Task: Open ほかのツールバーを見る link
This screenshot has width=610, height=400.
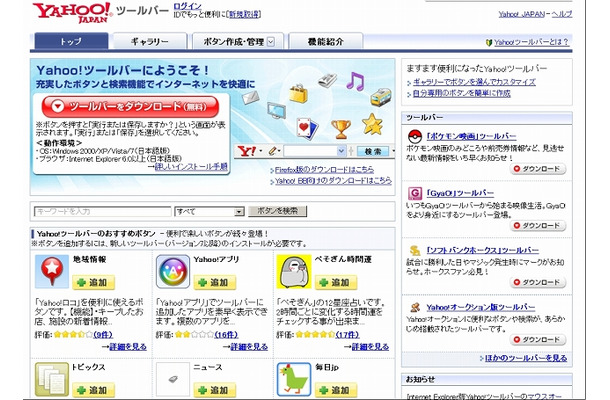Action: (x=526, y=358)
